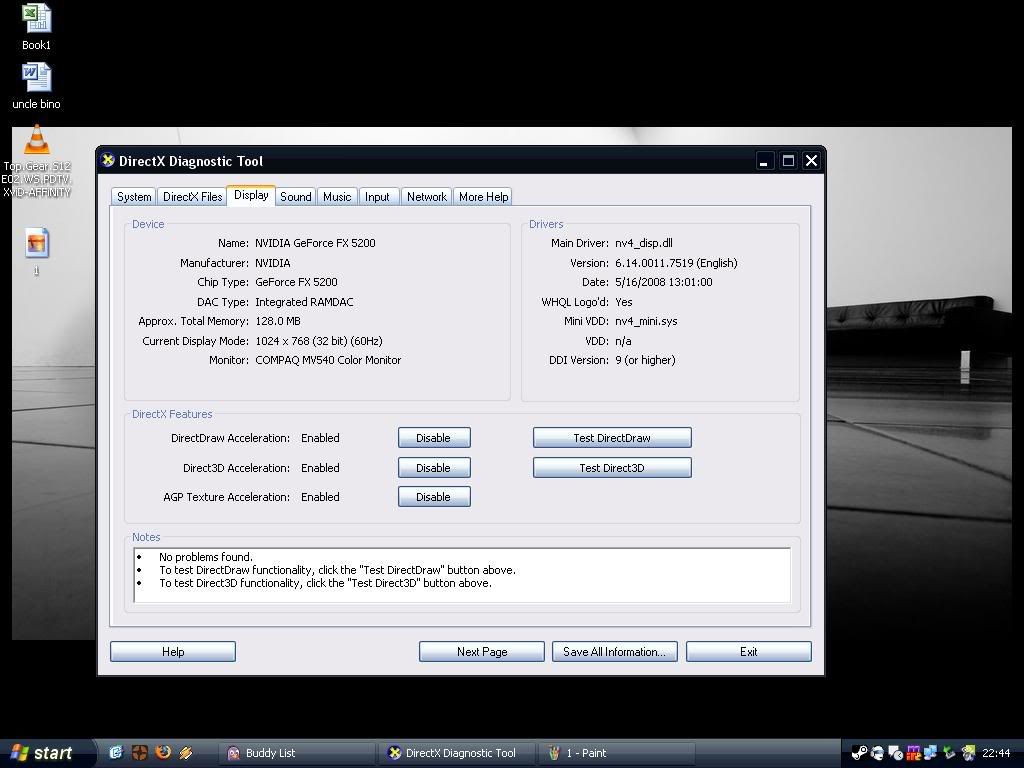Click the Steam icon in system tray
The width and height of the screenshot is (1024, 768).
pyautogui.click(x=859, y=753)
